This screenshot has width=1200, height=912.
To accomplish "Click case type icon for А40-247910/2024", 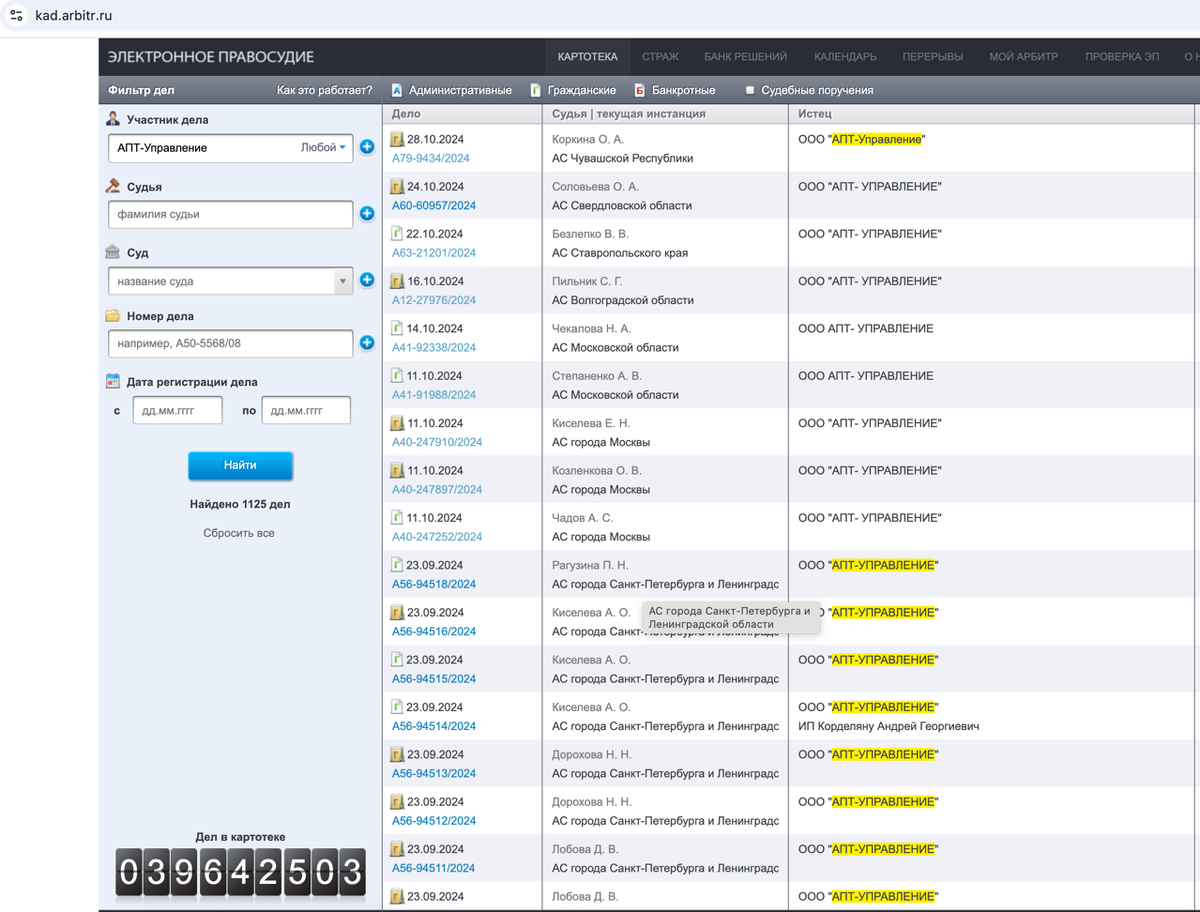I will tap(397, 423).
